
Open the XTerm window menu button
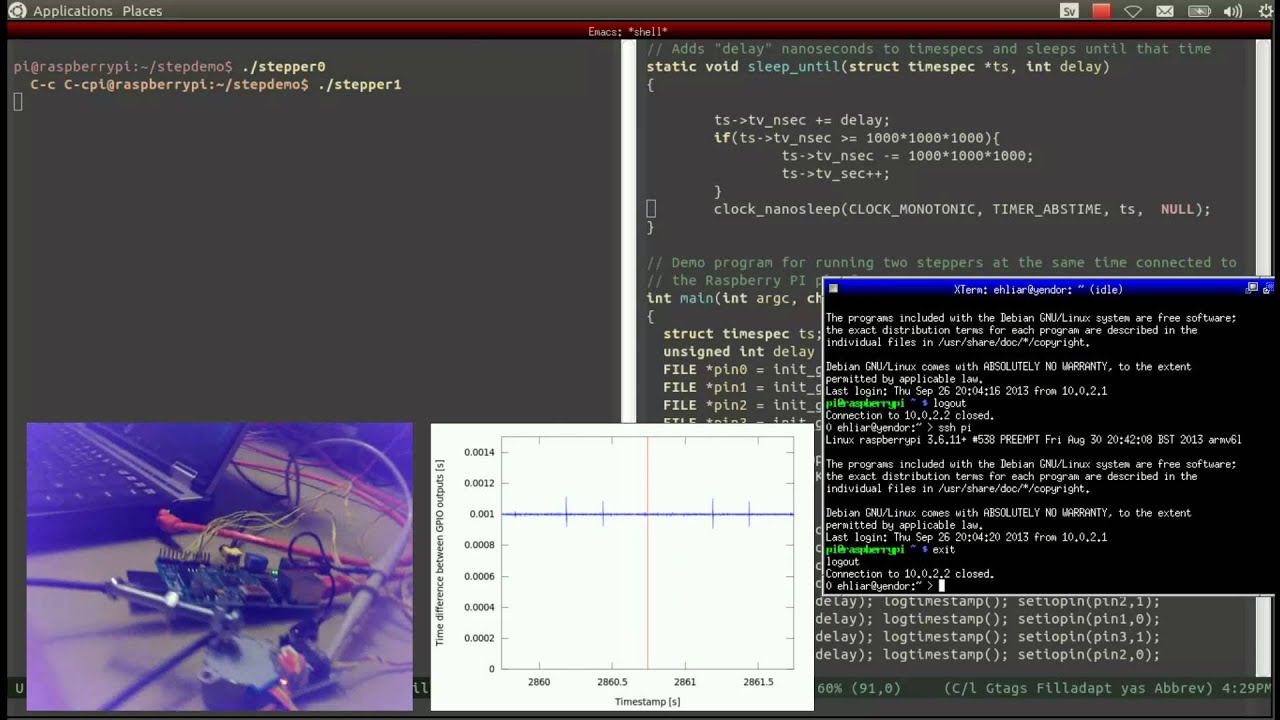(833, 289)
